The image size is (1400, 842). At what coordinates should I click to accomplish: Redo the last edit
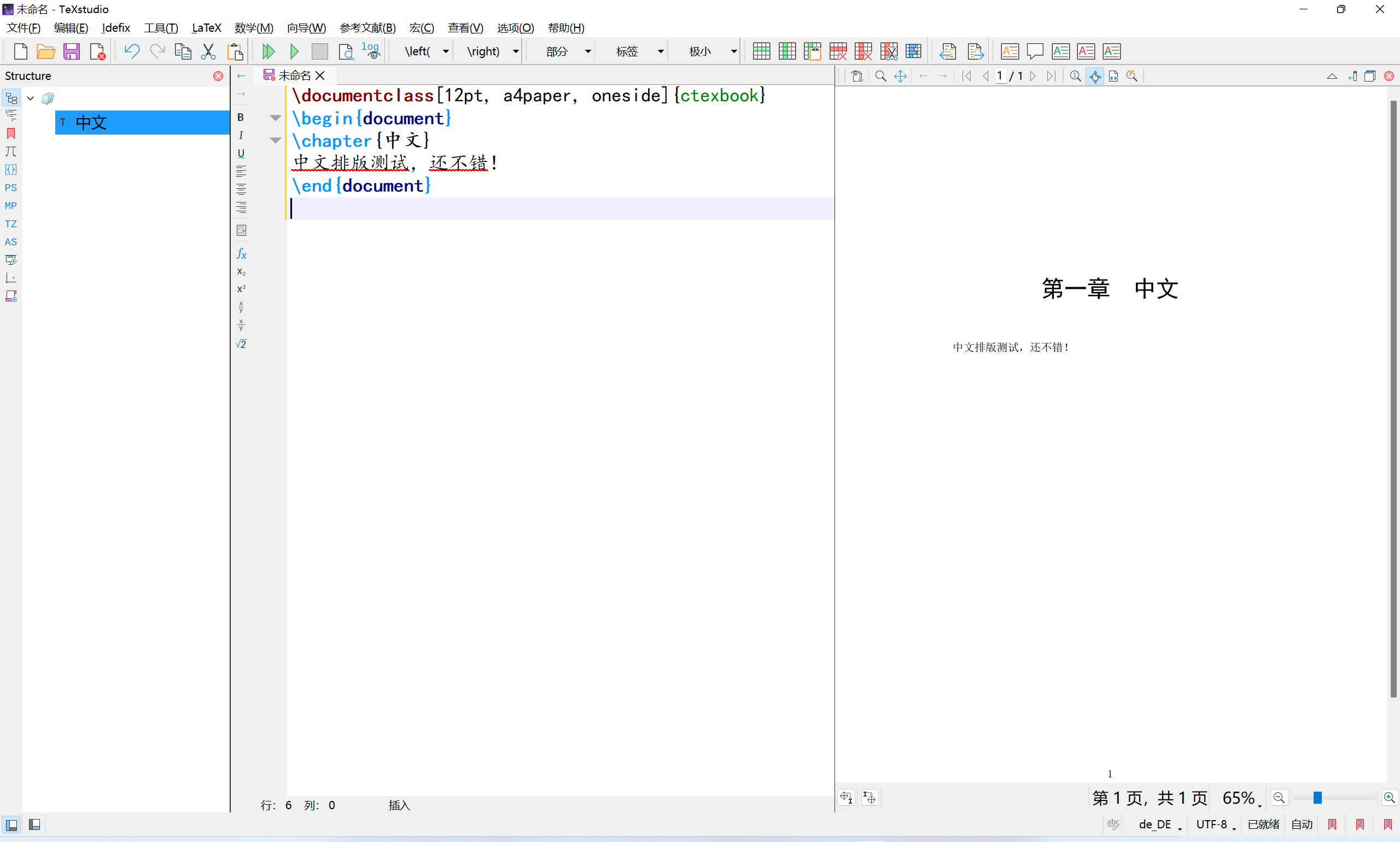tap(157, 51)
